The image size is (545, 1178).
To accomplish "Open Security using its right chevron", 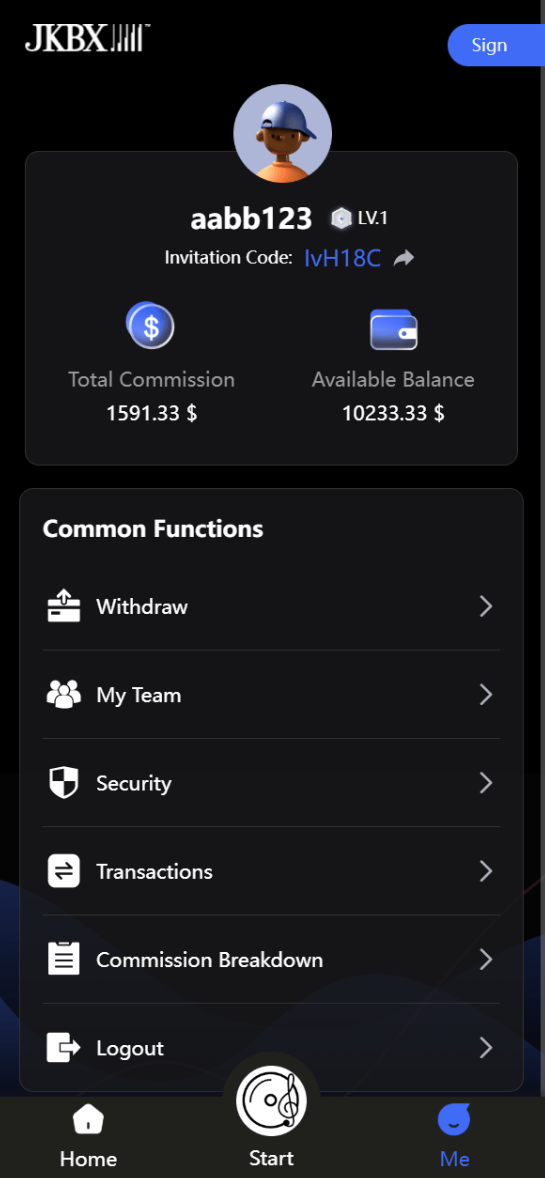I will click(486, 783).
